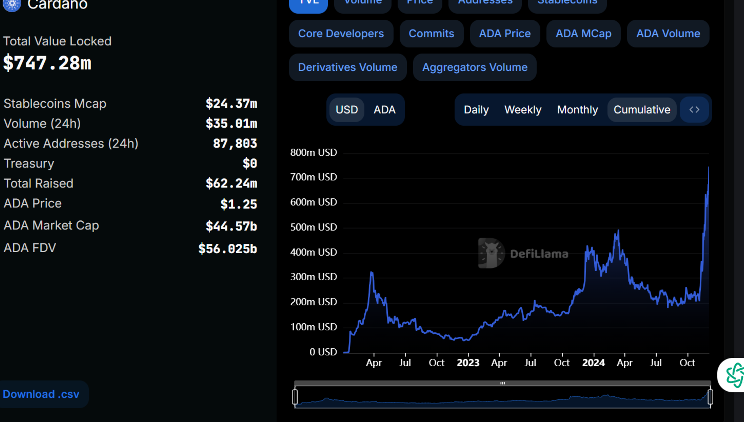Image resolution: width=744 pixels, height=422 pixels.
Task: Click the right range slider handle
Action: click(x=710, y=397)
